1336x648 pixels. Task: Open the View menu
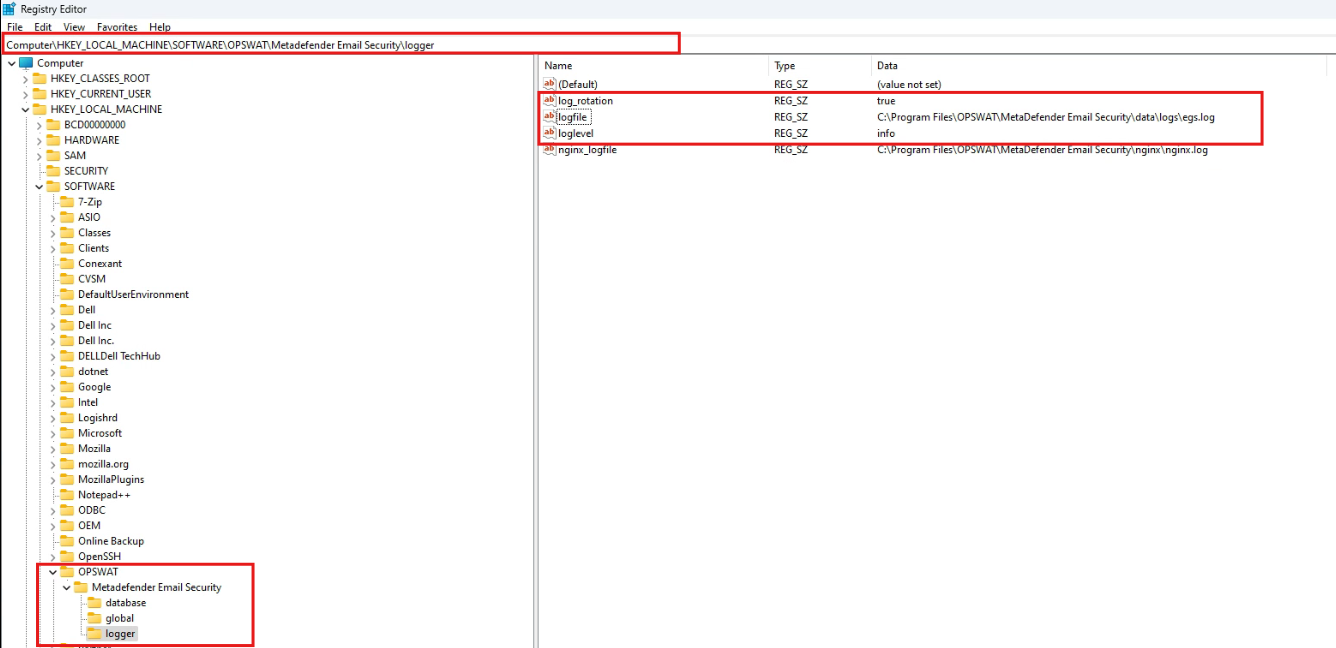pyautogui.click(x=74, y=27)
